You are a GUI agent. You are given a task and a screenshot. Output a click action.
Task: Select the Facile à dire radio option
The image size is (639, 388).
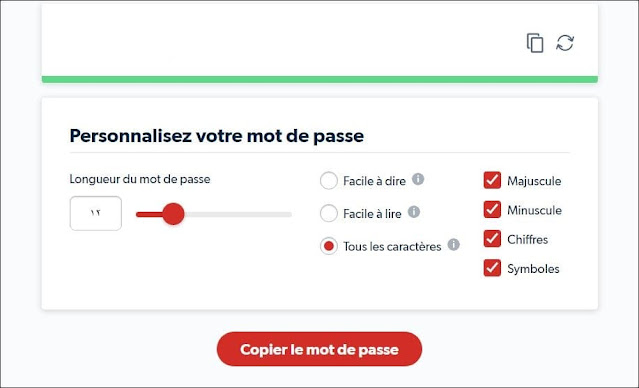[x=328, y=181]
